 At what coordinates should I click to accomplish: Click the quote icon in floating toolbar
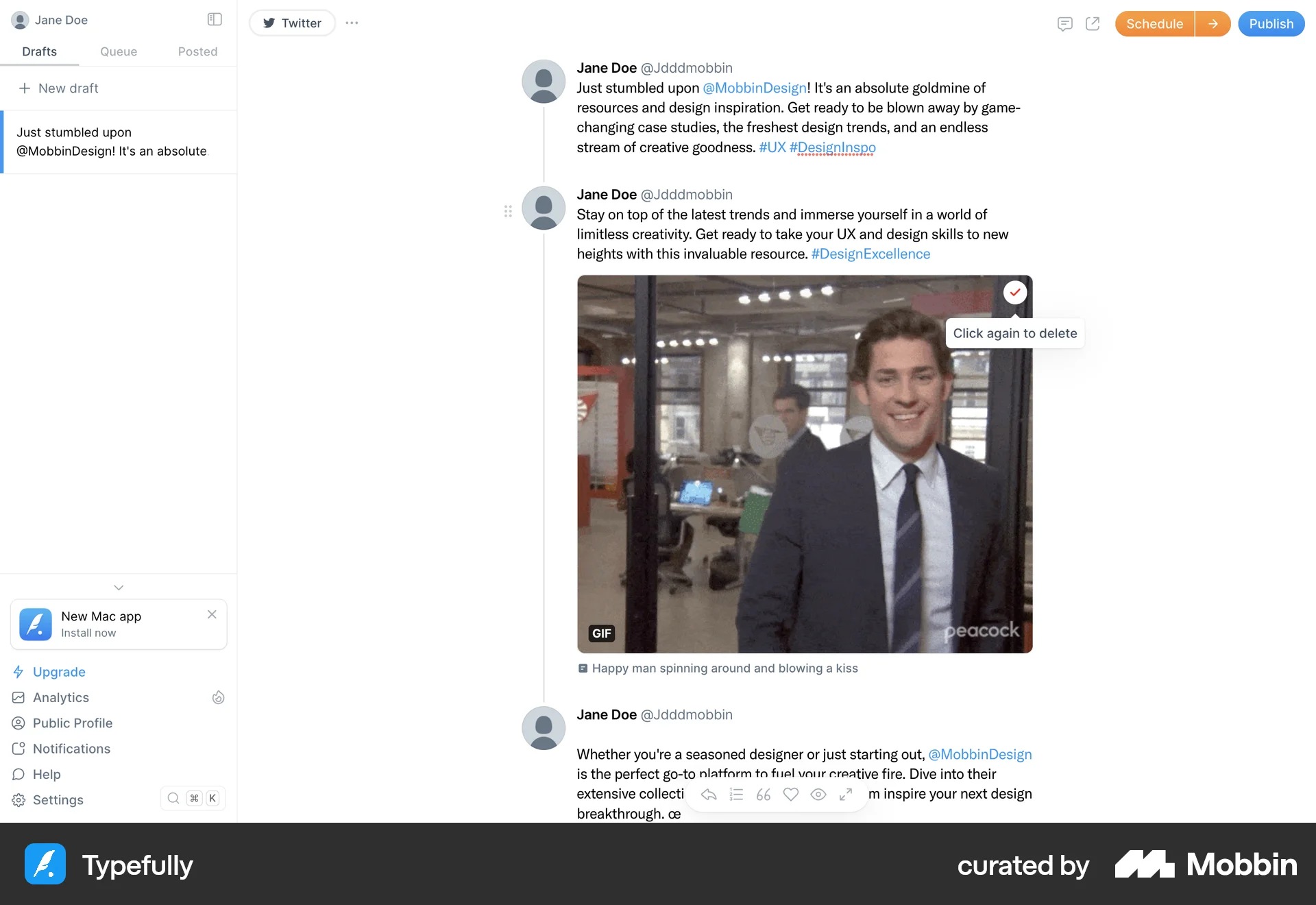tap(764, 795)
